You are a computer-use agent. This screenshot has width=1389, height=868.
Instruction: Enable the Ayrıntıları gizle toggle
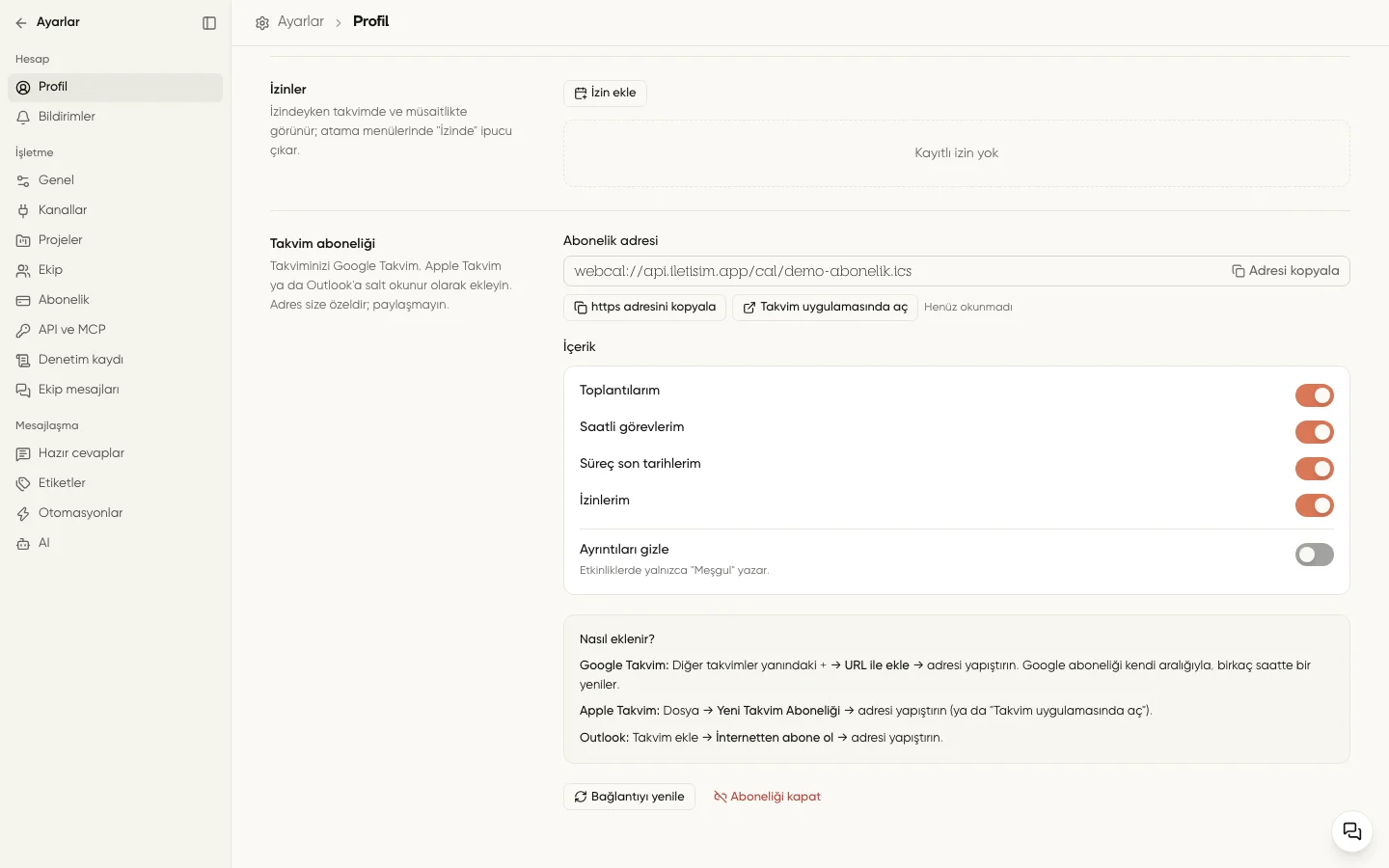tap(1314, 555)
